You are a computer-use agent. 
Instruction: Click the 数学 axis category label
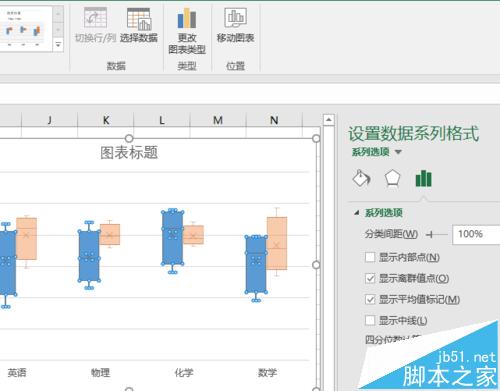(x=267, y=372)
